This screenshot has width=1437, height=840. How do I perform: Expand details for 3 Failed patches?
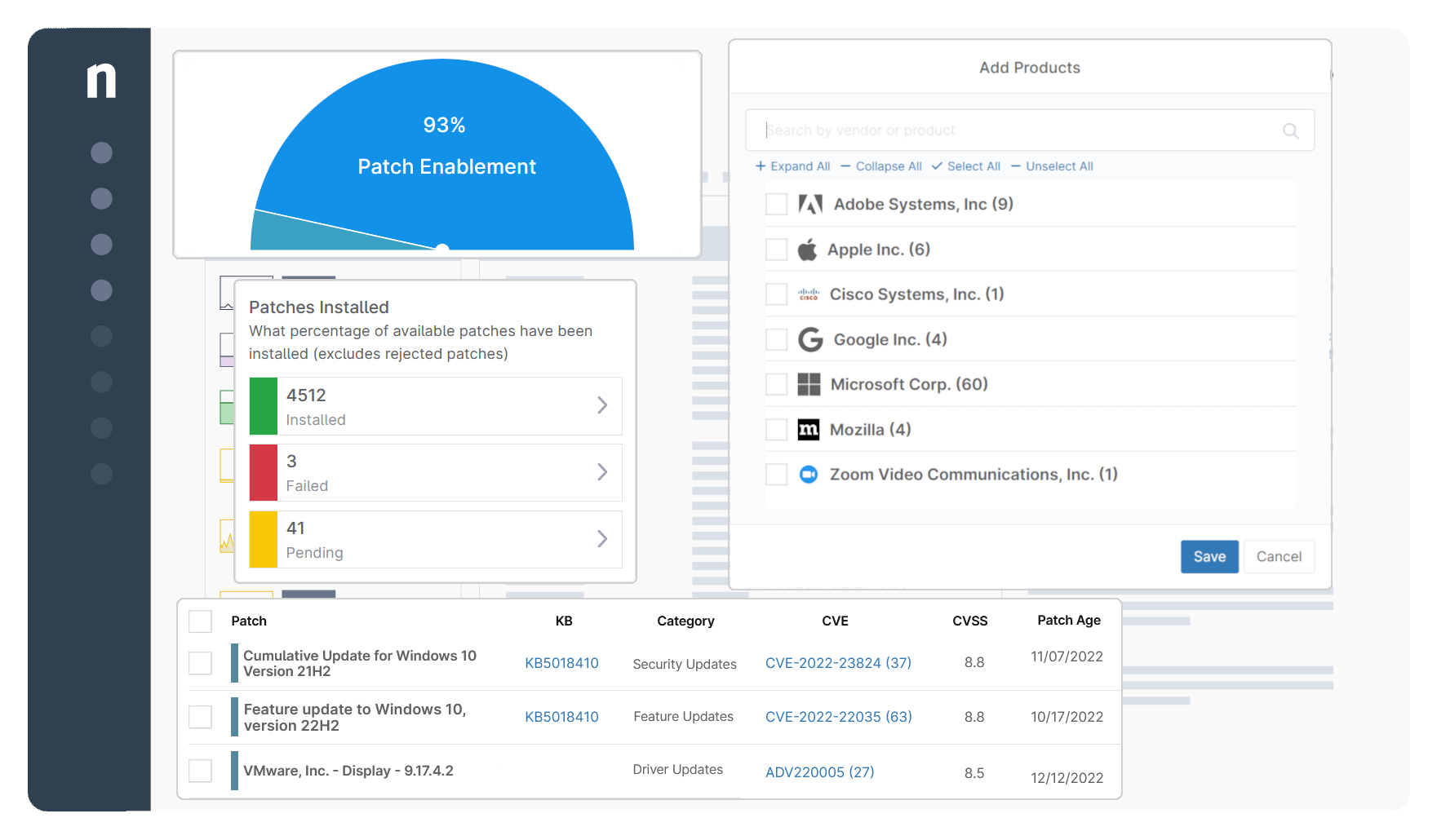pyautogui.click(x=603, y=472)
